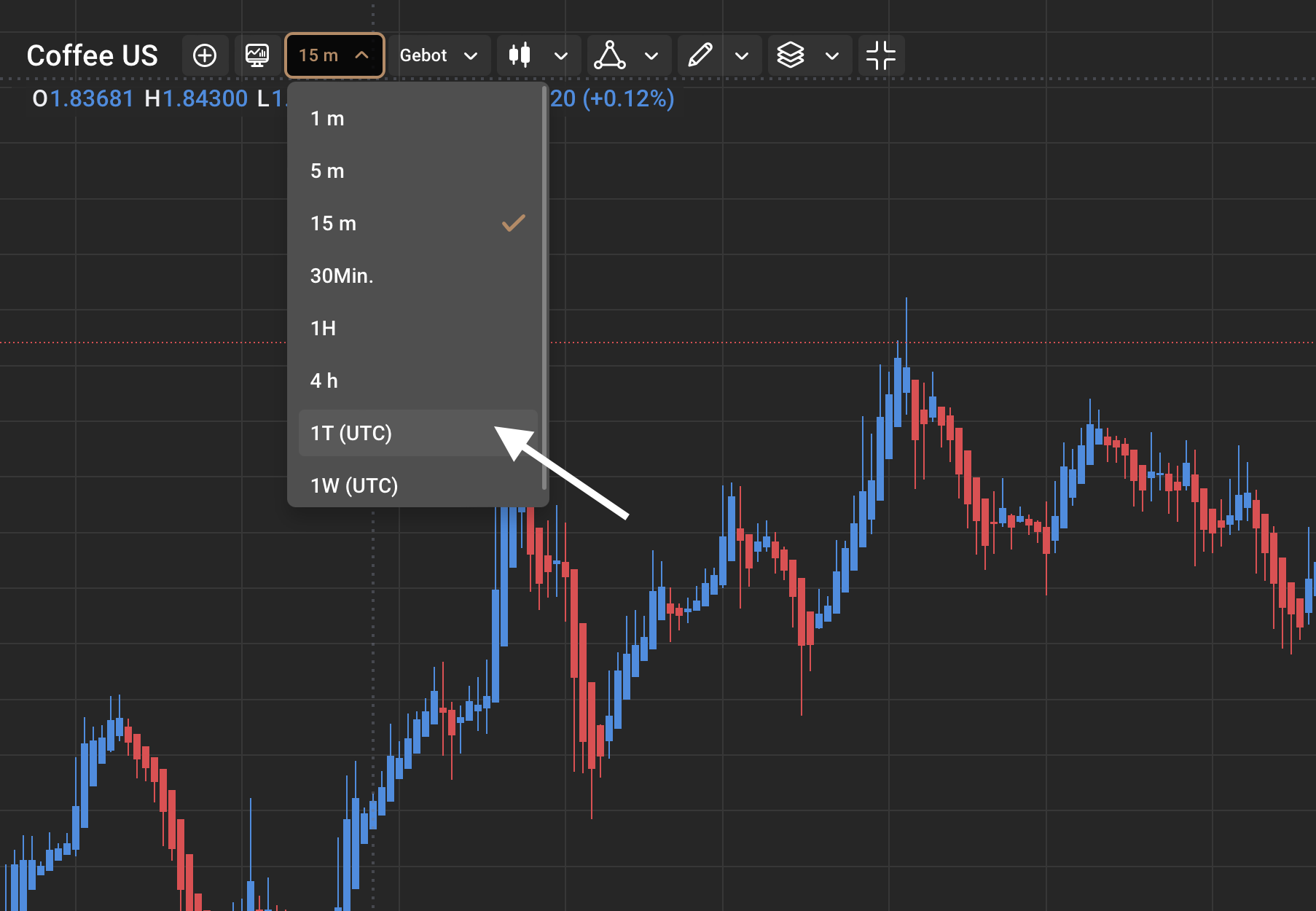Expand the drawing tools chevron
The height and width of the screenshot is (911, 1316).
click(x=742, y=55)
